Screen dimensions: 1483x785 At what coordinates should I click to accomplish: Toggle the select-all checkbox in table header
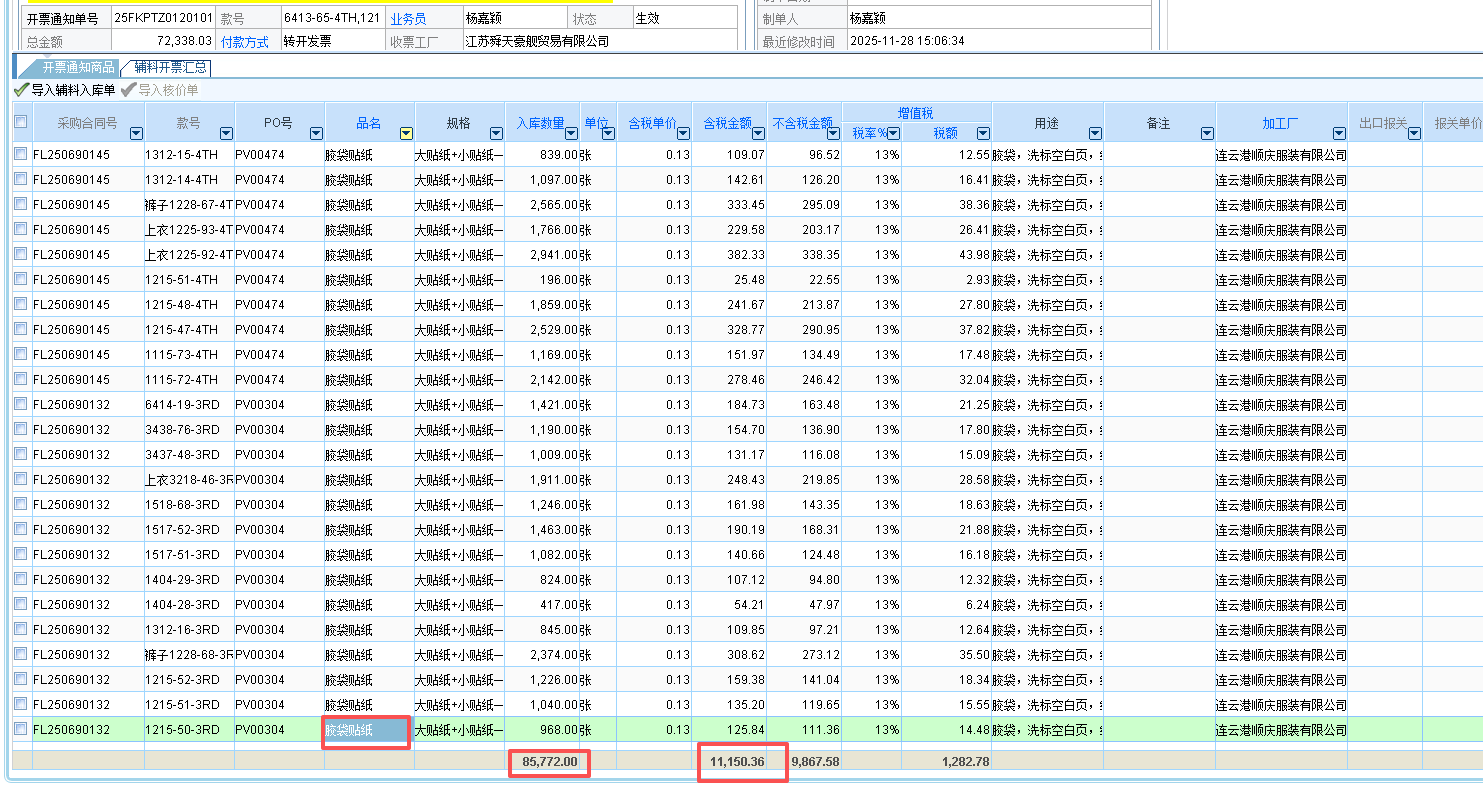click(21, 122)
